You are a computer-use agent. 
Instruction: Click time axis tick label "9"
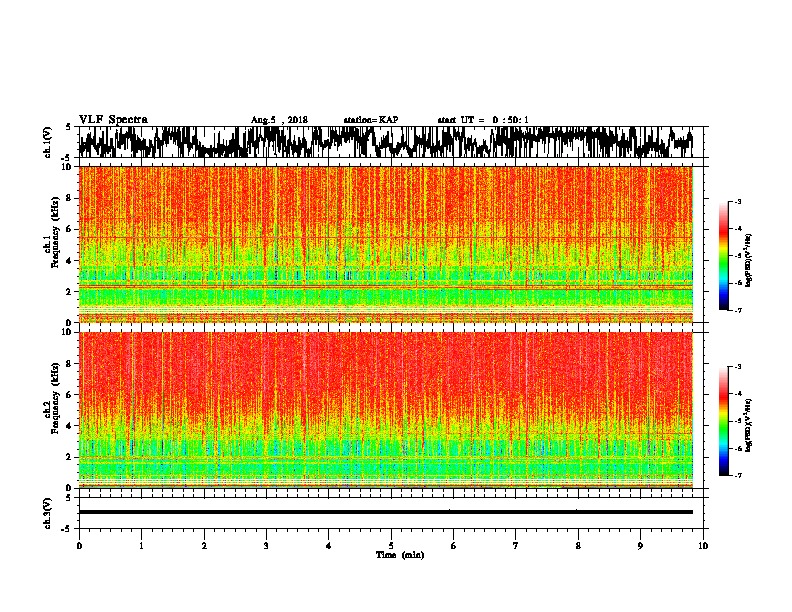(x=640, y=546)
